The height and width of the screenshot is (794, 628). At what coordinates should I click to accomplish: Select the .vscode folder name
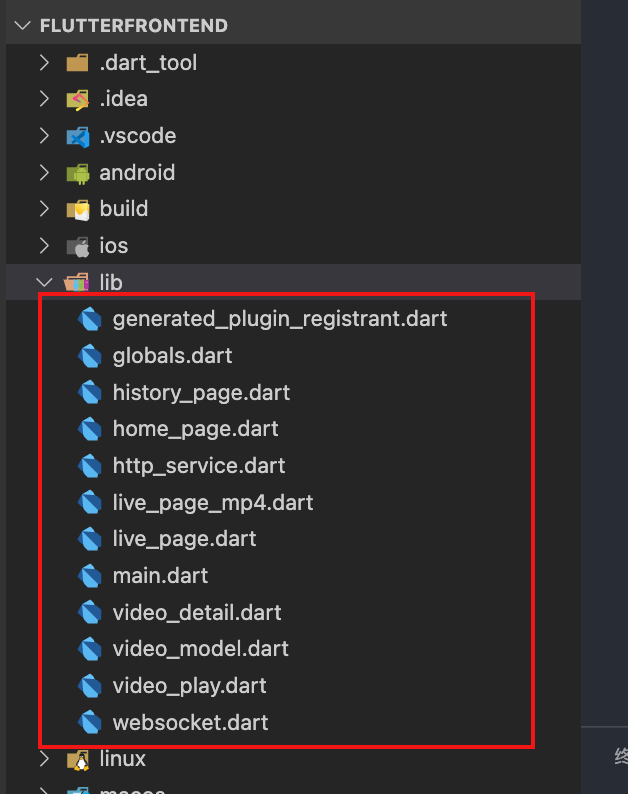pyautogui.click(x=138, y=136)
